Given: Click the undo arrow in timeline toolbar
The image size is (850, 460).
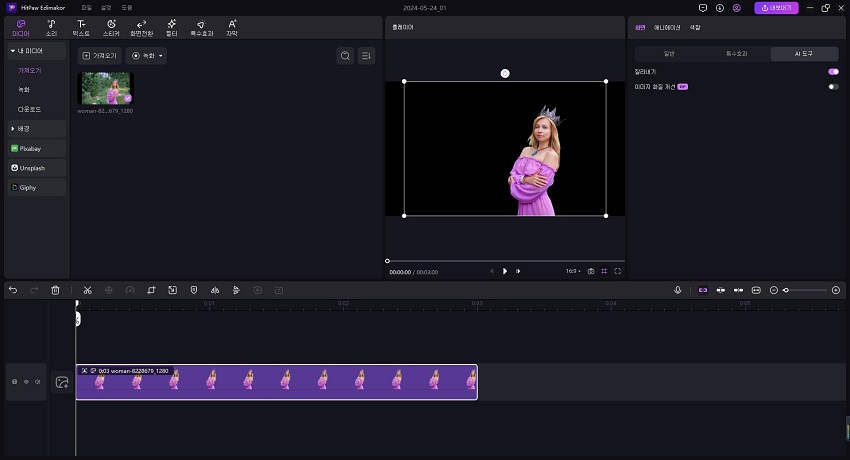Looking at the screenshot, I should coord(13,290).
